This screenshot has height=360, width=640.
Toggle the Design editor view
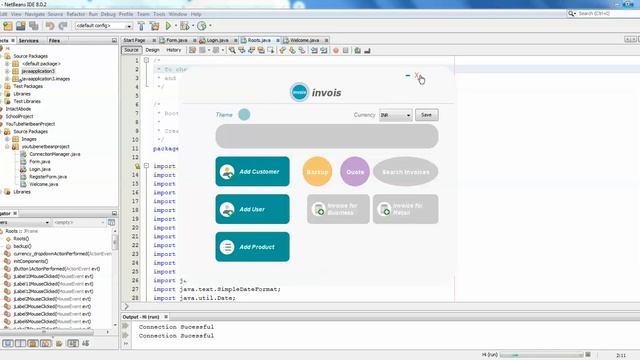coord(152,50)
